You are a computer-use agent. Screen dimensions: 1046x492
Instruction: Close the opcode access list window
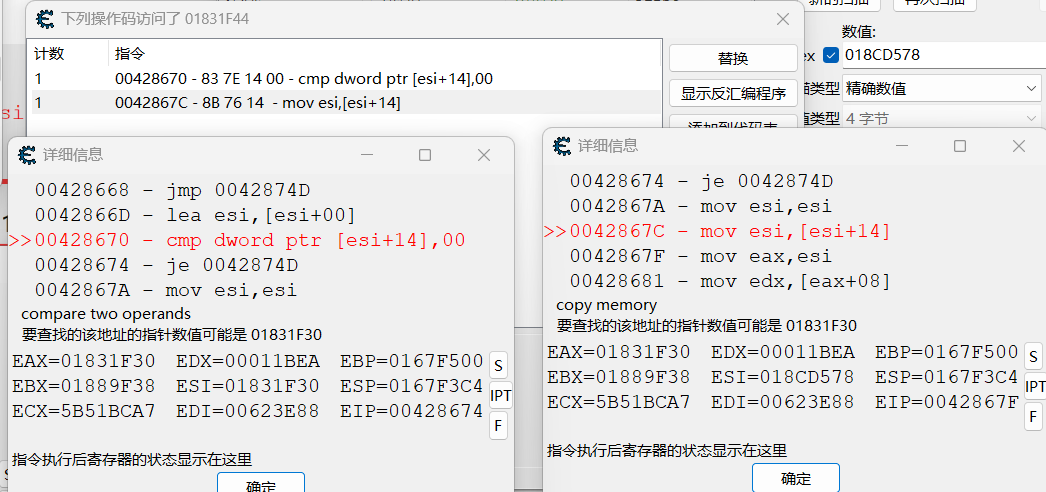click(x=783, y=19)
